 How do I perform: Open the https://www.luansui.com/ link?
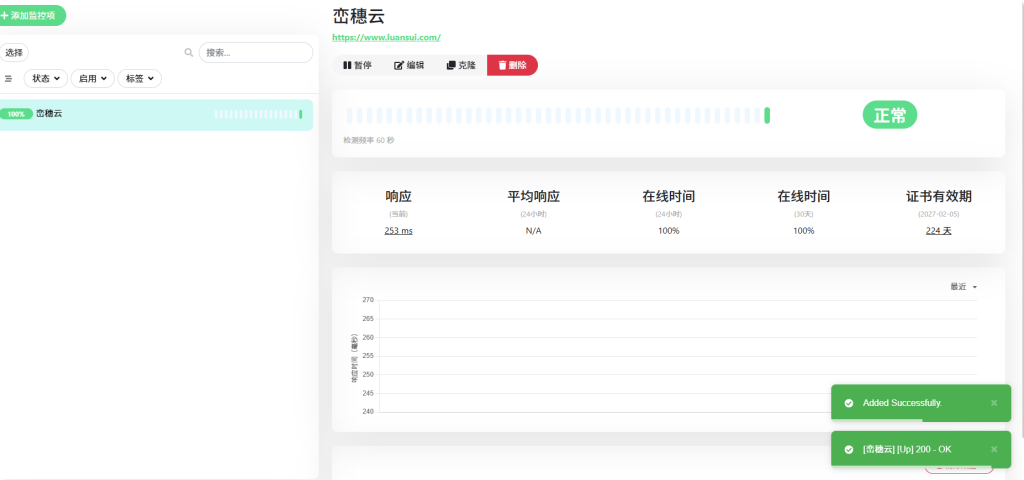[387, 38]
